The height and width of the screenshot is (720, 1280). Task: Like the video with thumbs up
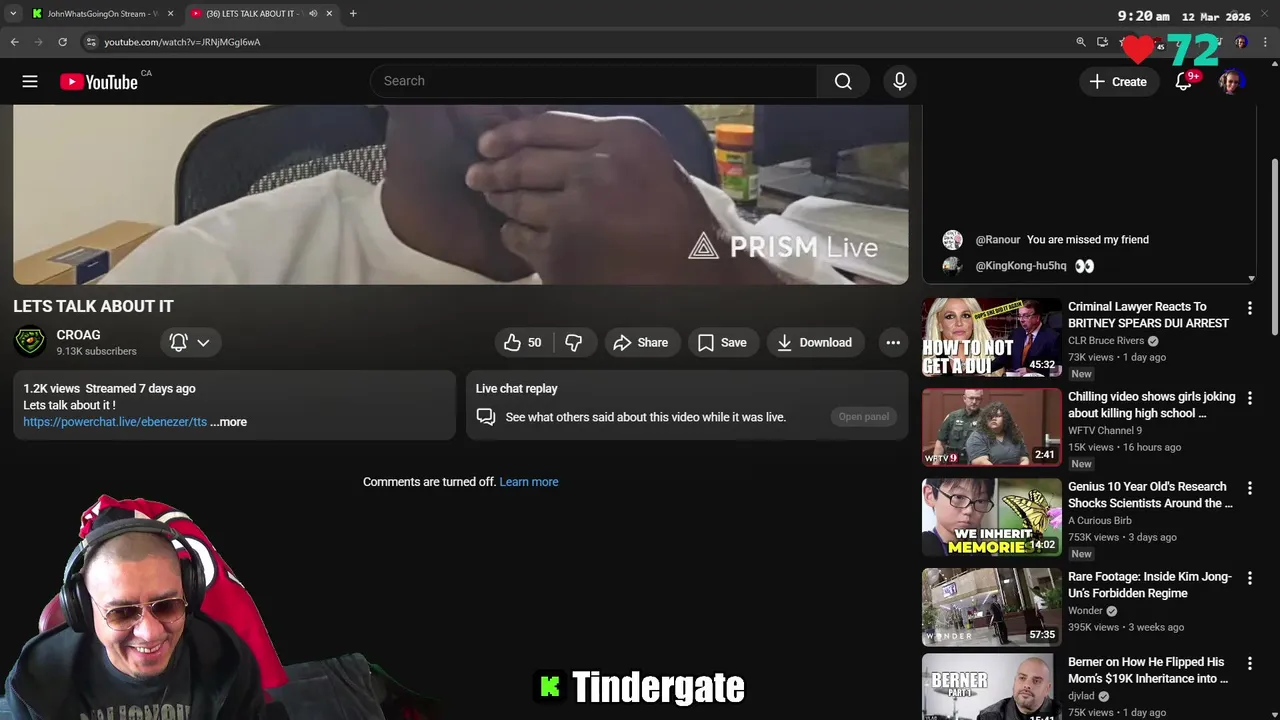(523, 342)
